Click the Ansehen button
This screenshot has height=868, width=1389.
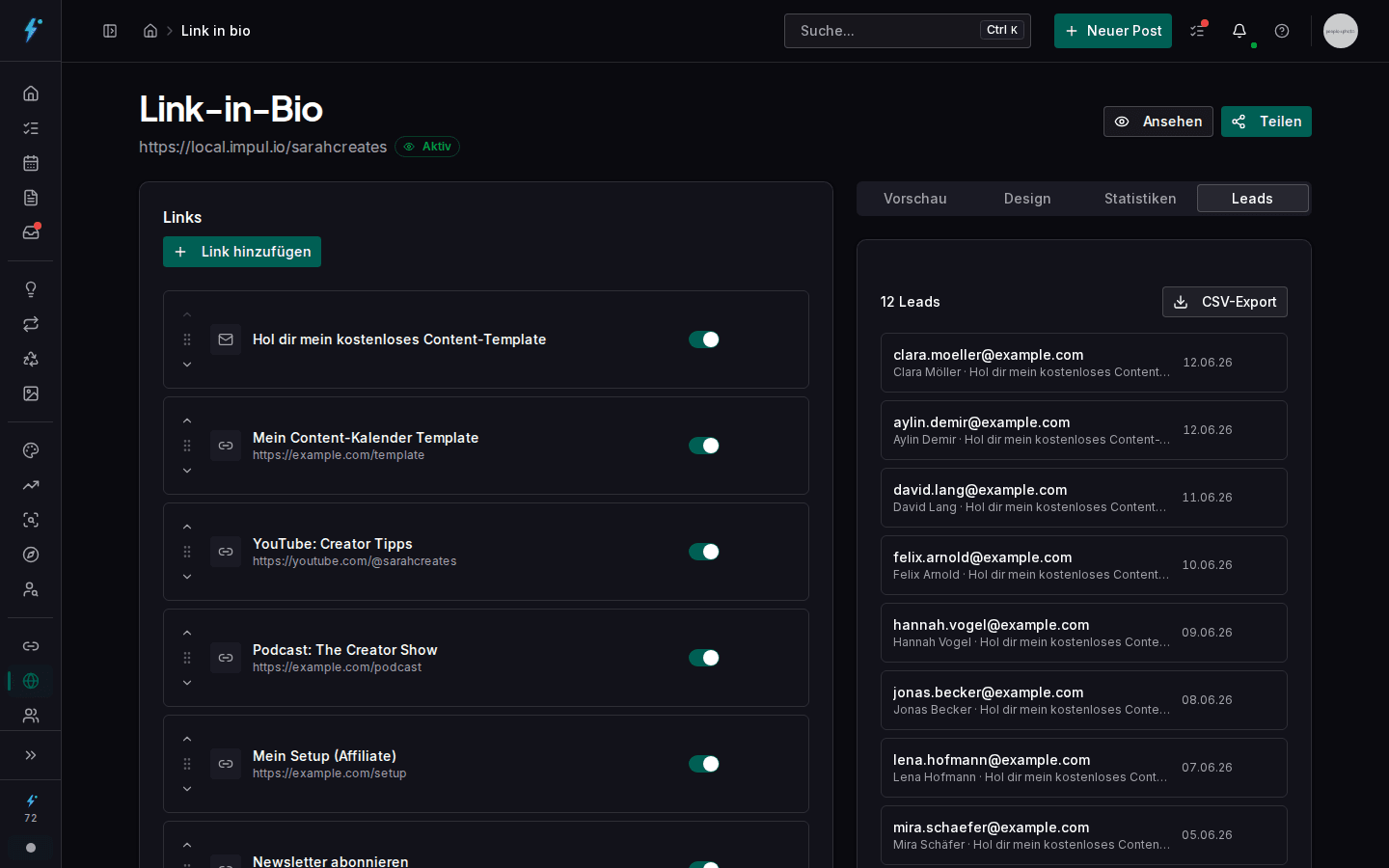pyautogui.click(x=1158, y=122)
